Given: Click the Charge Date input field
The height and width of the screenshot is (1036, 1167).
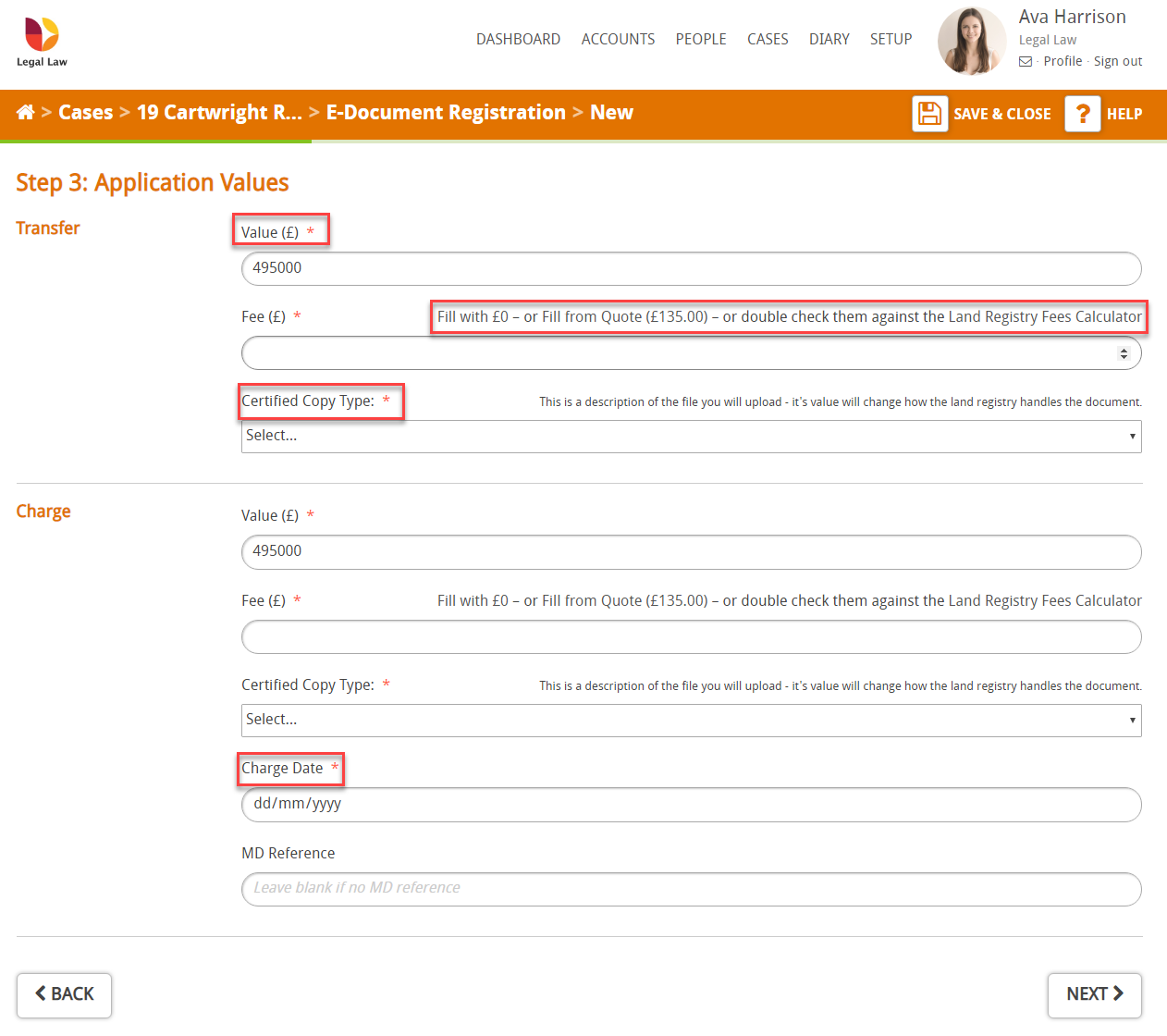Looking at the screenshot, I should coord(691,804).
